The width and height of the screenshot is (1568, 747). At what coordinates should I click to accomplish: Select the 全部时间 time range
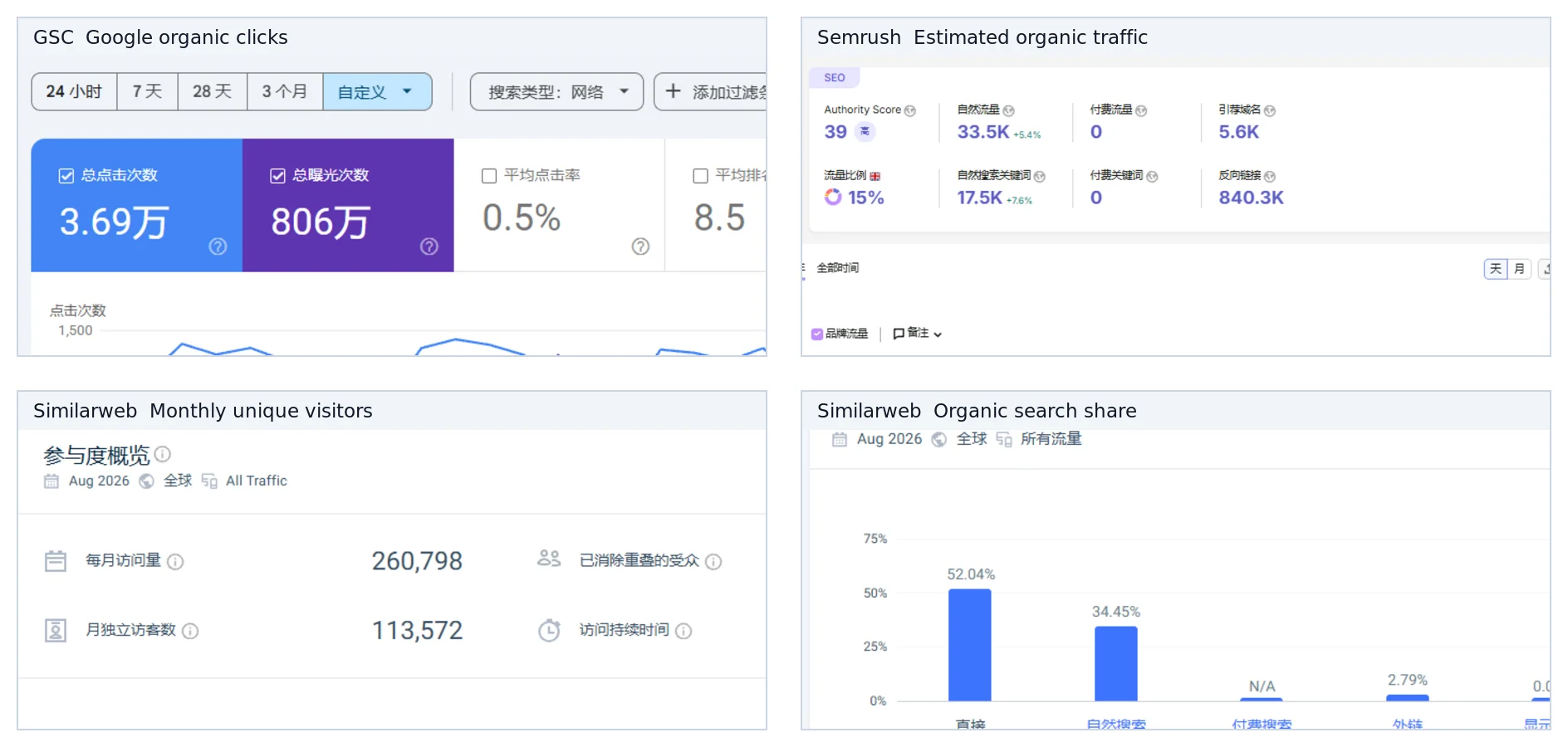click(x=838, y=267)
